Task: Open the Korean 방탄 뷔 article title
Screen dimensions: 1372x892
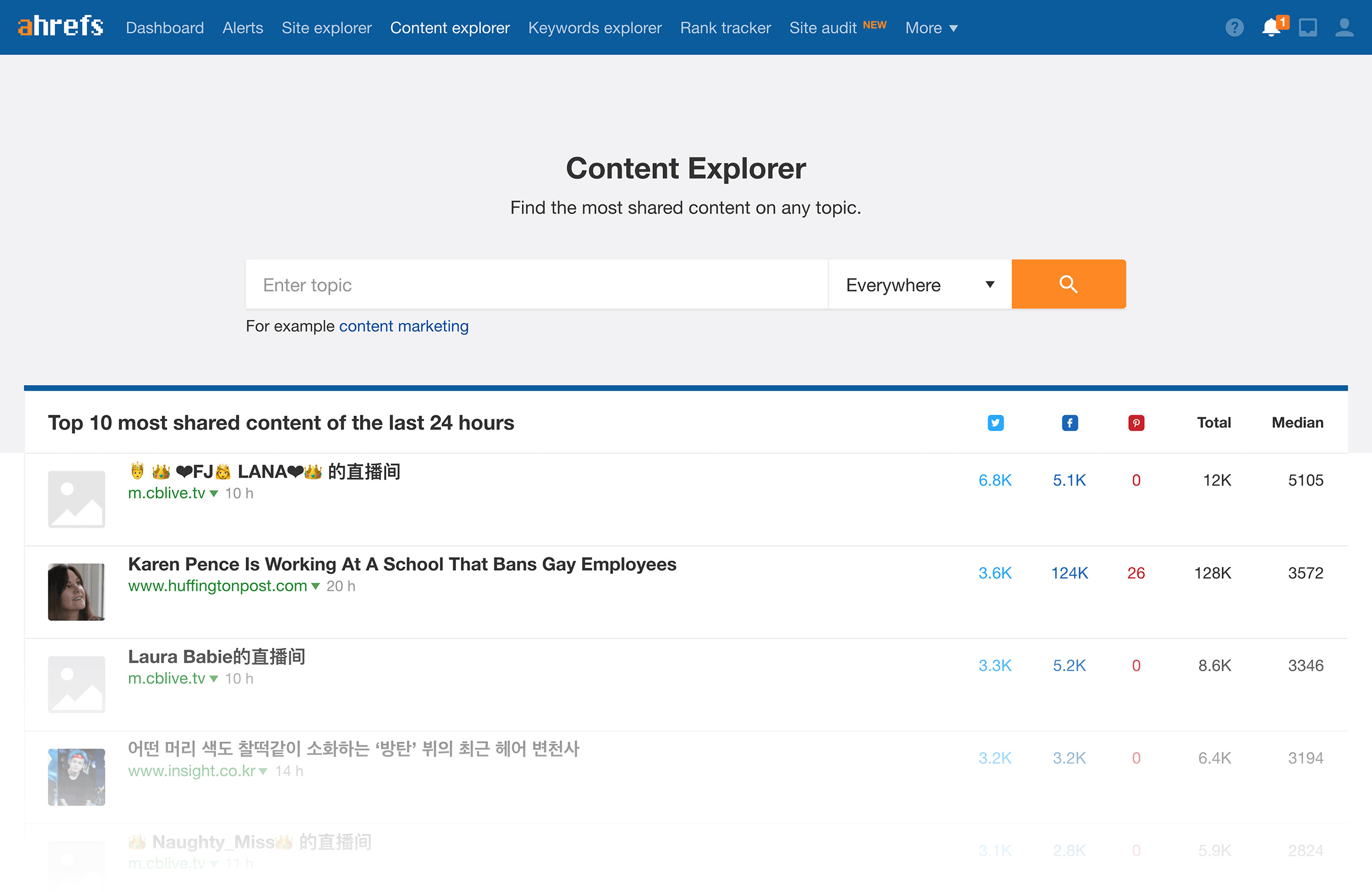Action: click(353, 749)
